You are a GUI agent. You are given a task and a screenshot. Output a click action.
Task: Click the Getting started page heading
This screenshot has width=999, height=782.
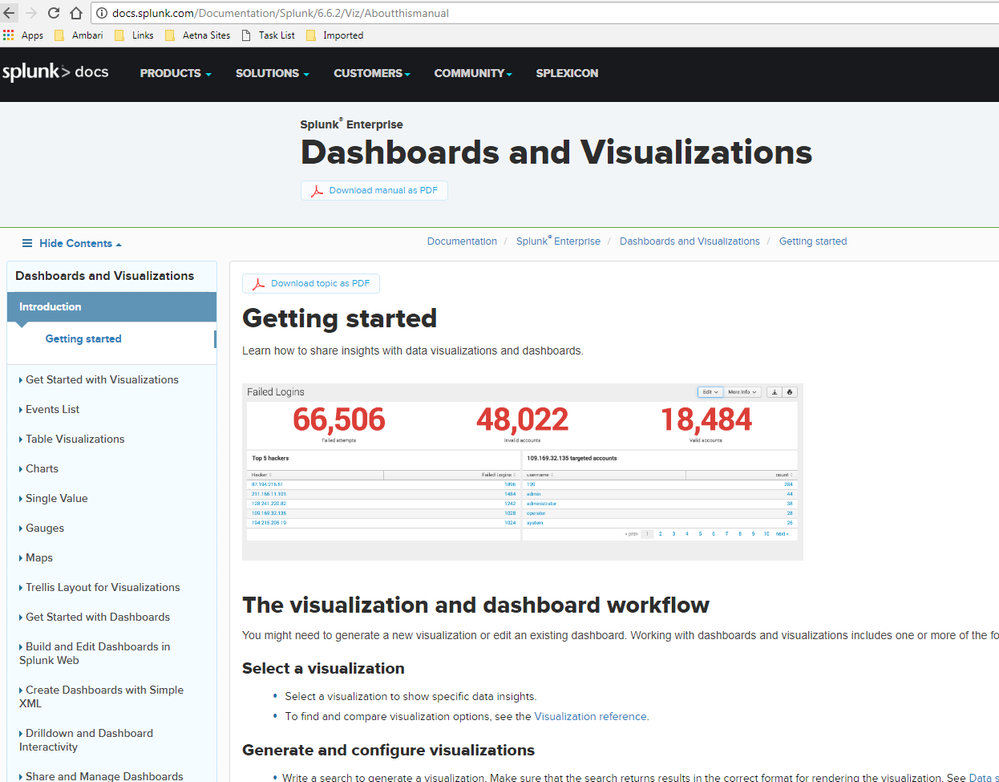click(340, 319)
